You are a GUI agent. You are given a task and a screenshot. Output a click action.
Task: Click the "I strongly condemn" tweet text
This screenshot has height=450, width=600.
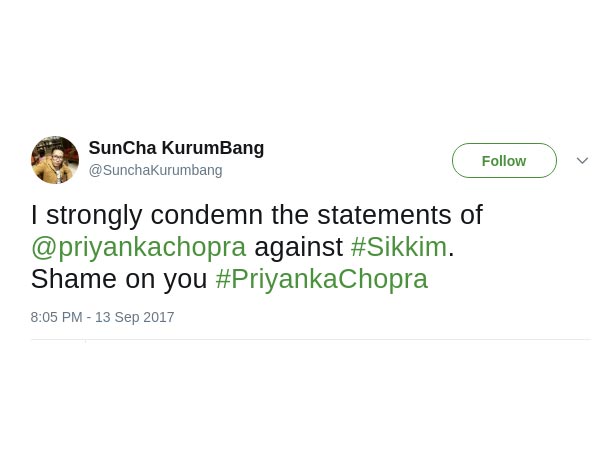point(120,215)
